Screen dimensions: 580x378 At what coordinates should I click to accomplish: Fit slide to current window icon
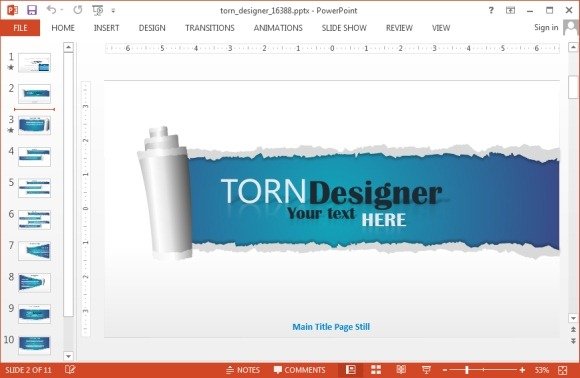point(563,370)
